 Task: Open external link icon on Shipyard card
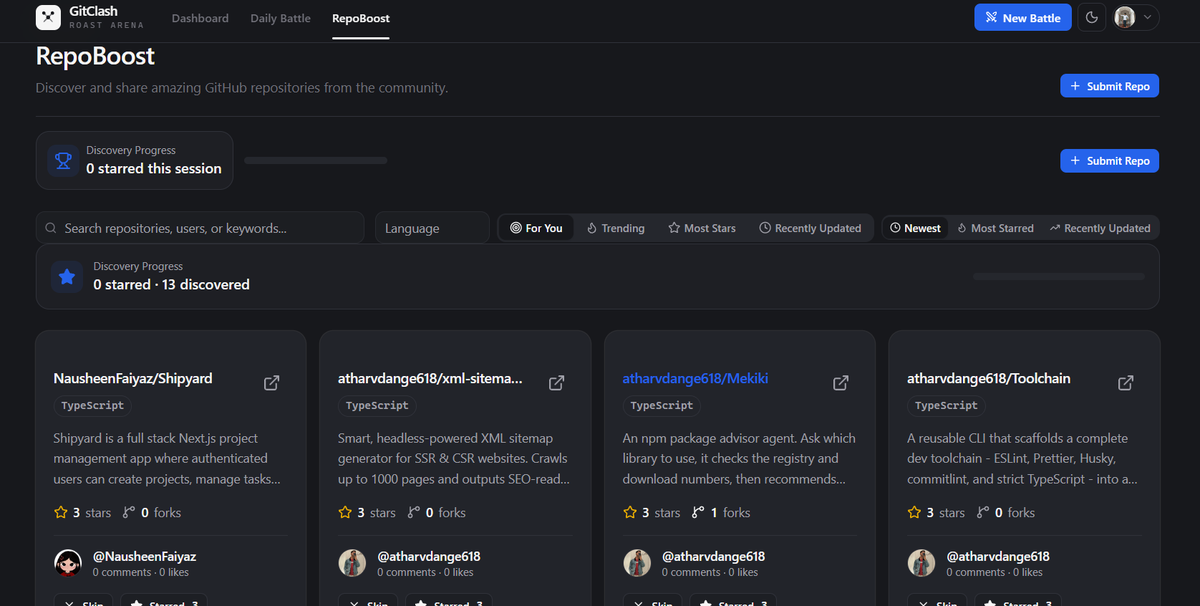[272, 383]
